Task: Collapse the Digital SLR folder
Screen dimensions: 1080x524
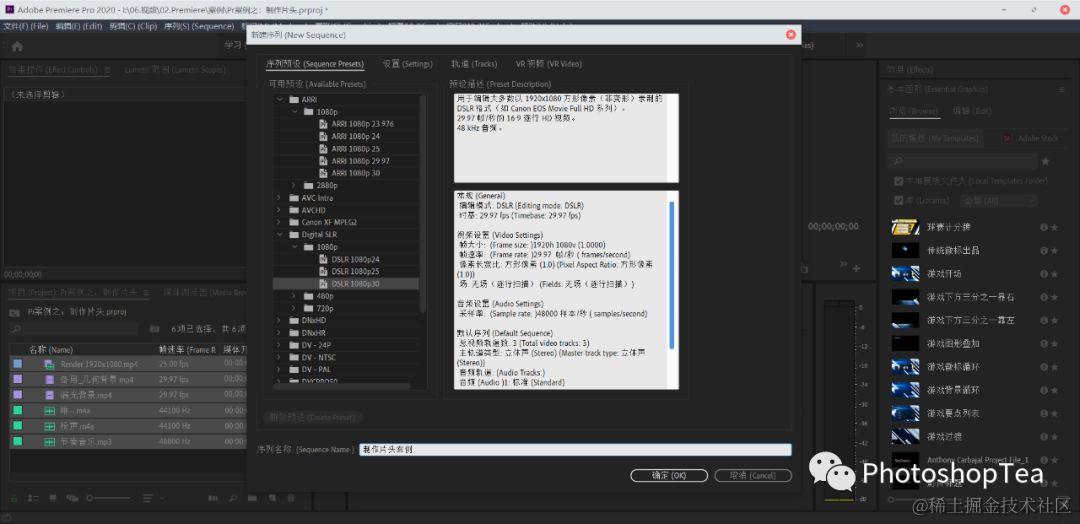Action: [280, 234]
